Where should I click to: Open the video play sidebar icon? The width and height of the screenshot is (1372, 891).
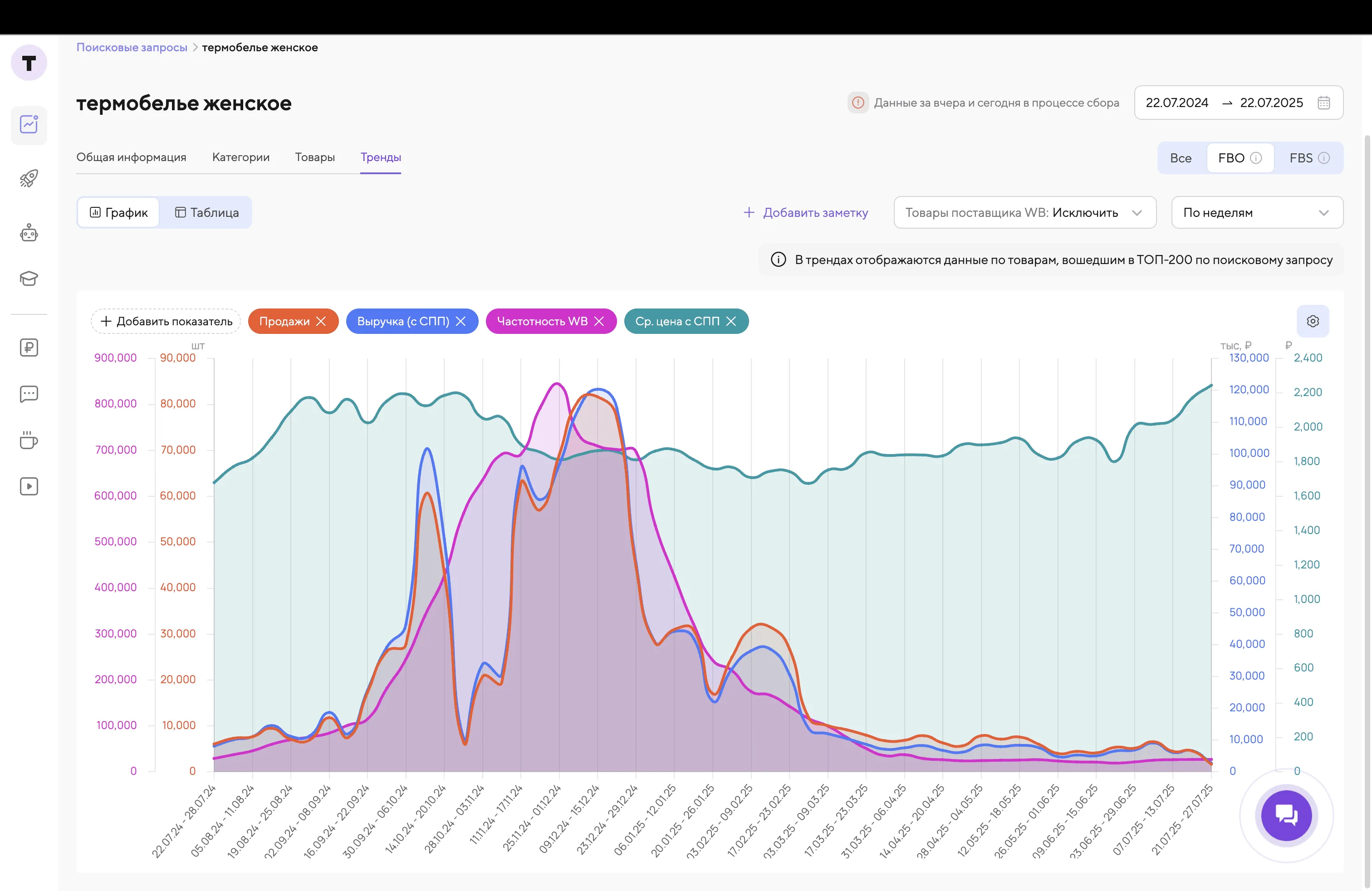click(x=29, y=486)
